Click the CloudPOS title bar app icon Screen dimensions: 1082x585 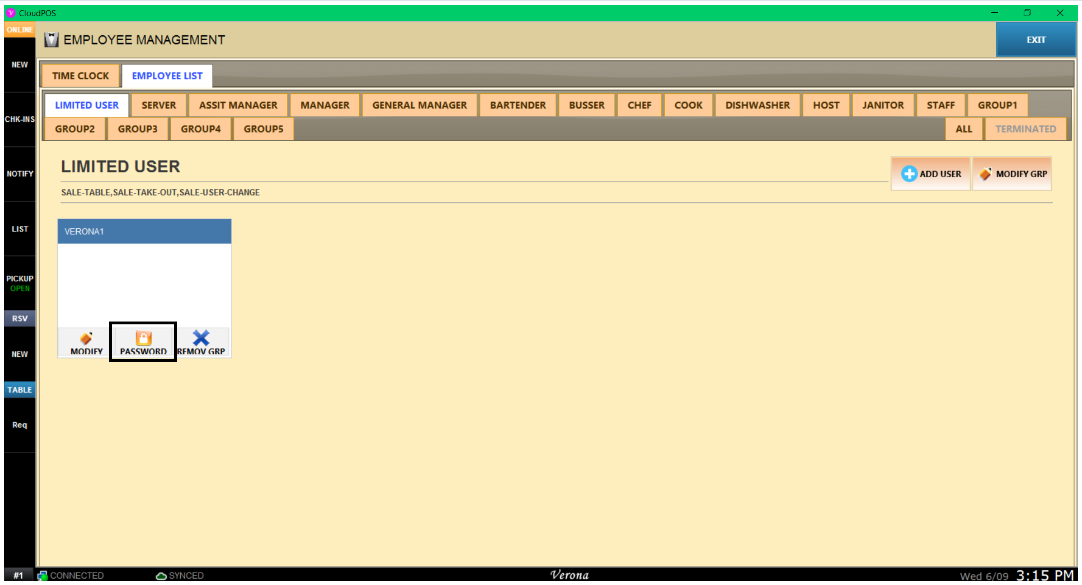point(10,12)
